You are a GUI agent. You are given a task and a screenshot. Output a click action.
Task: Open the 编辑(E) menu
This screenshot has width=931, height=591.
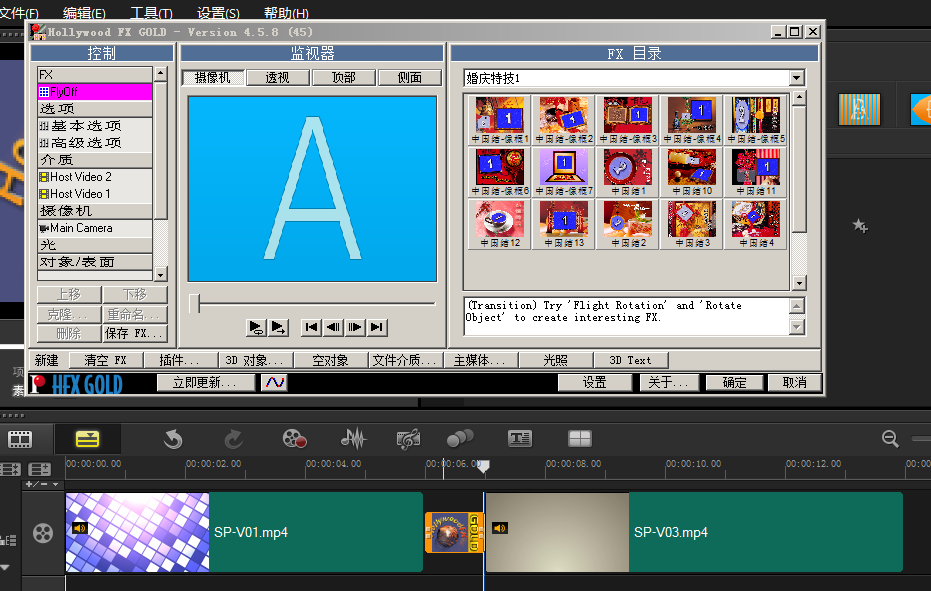(84, 12)
